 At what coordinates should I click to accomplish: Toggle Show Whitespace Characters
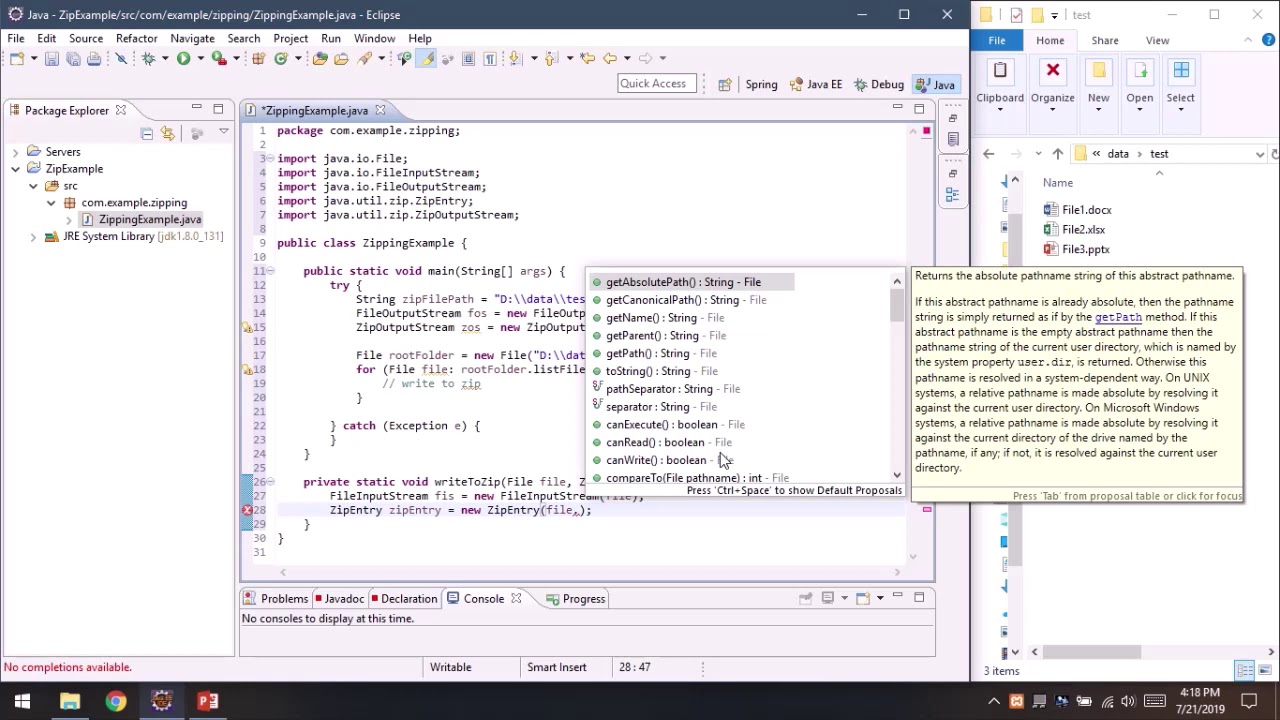click(490, 58)
